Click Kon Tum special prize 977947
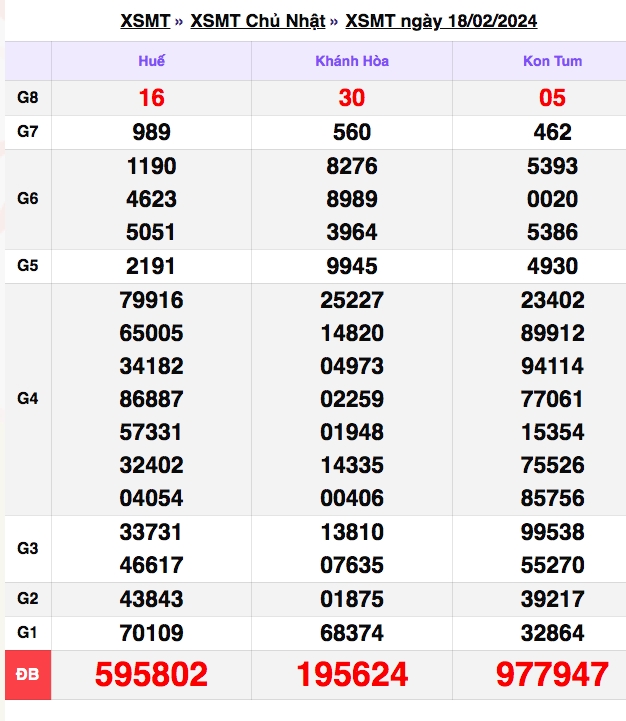The width and height of the screenshot is (626, 721). (552, 674)
